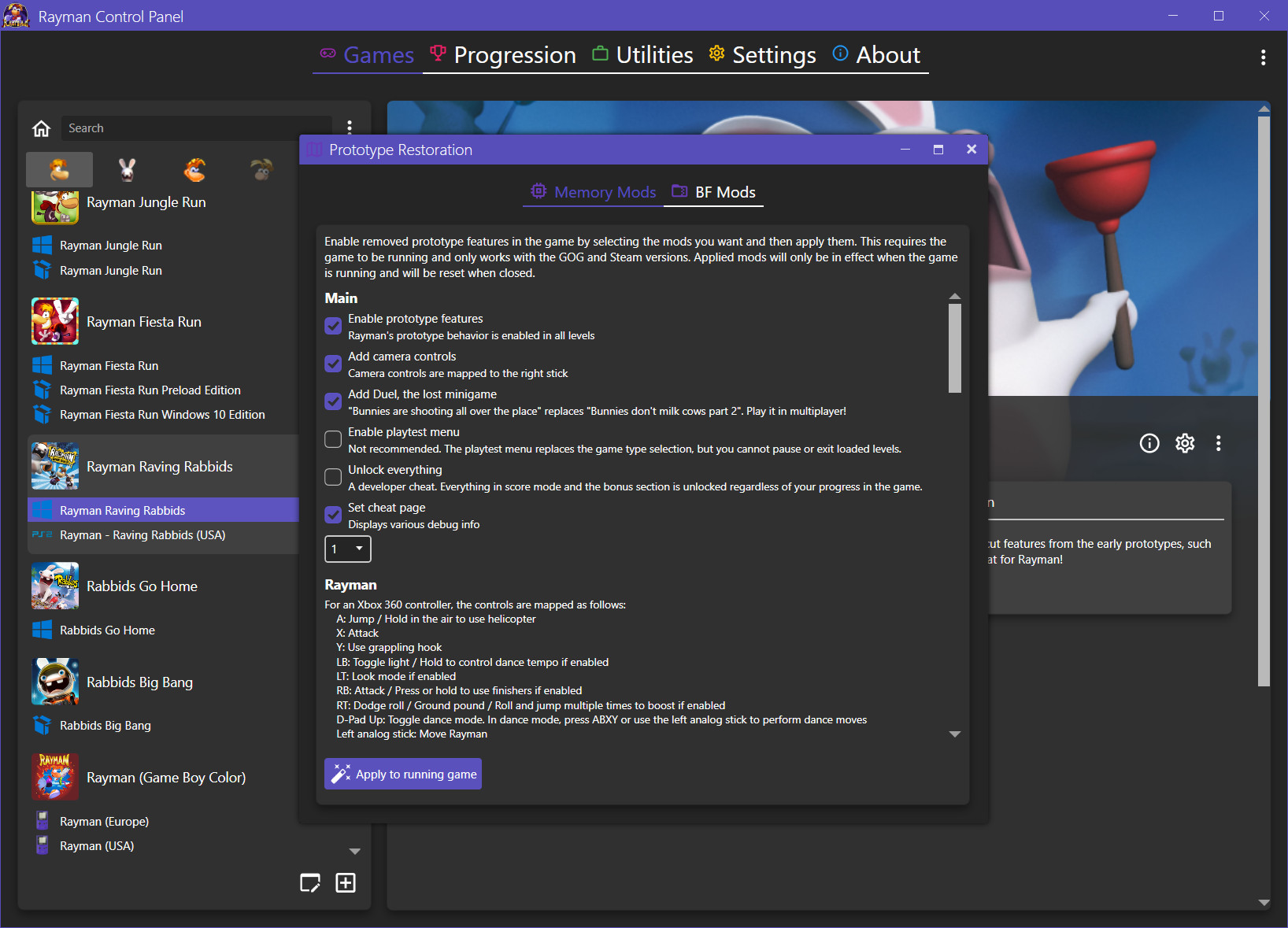Screen dimensions: 1288x928
Task: Click the search field in the sidebar
Action: coord(197,128)
